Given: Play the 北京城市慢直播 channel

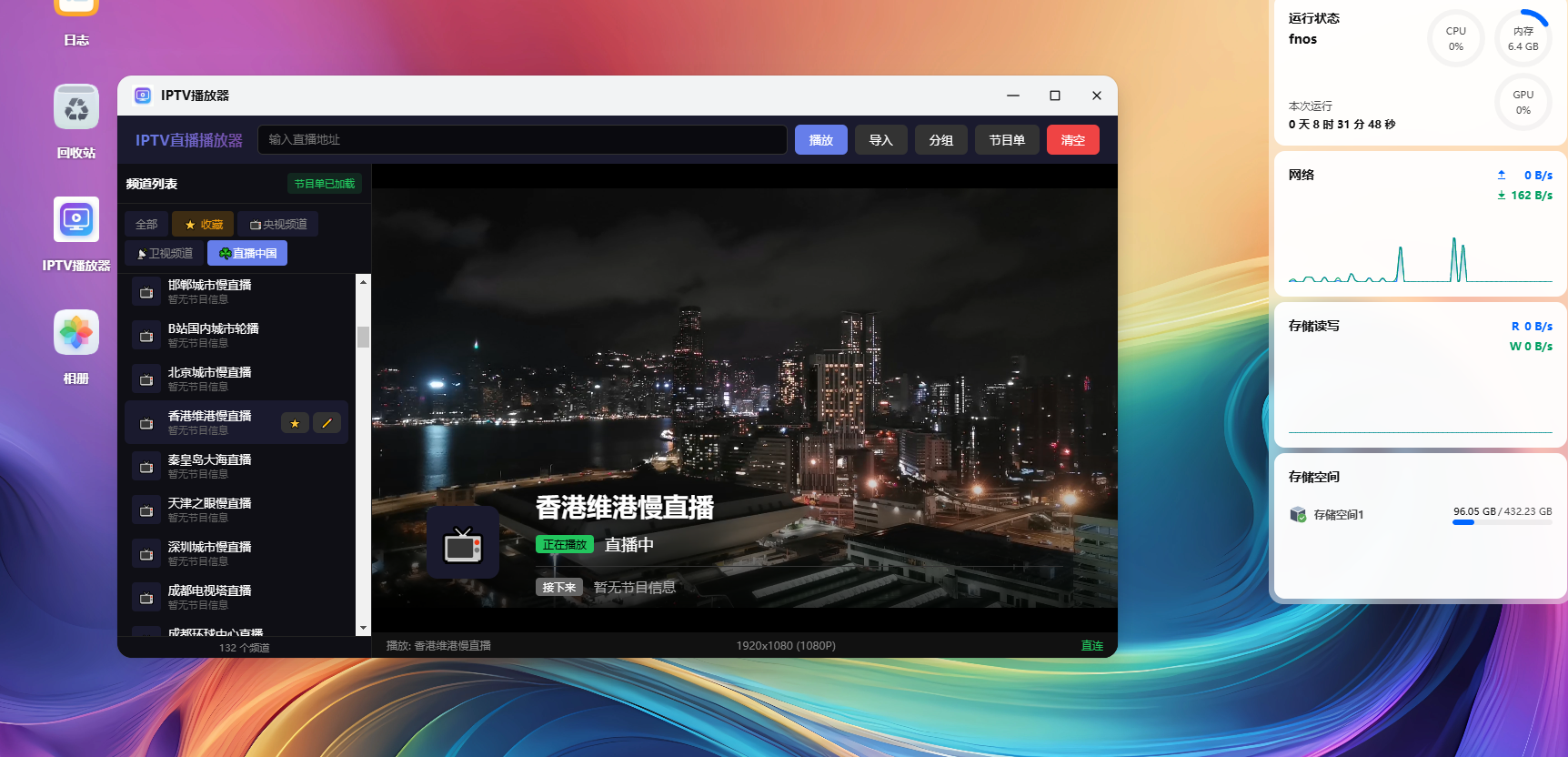Looking at the screenshot, I should [x=209, y=372].
